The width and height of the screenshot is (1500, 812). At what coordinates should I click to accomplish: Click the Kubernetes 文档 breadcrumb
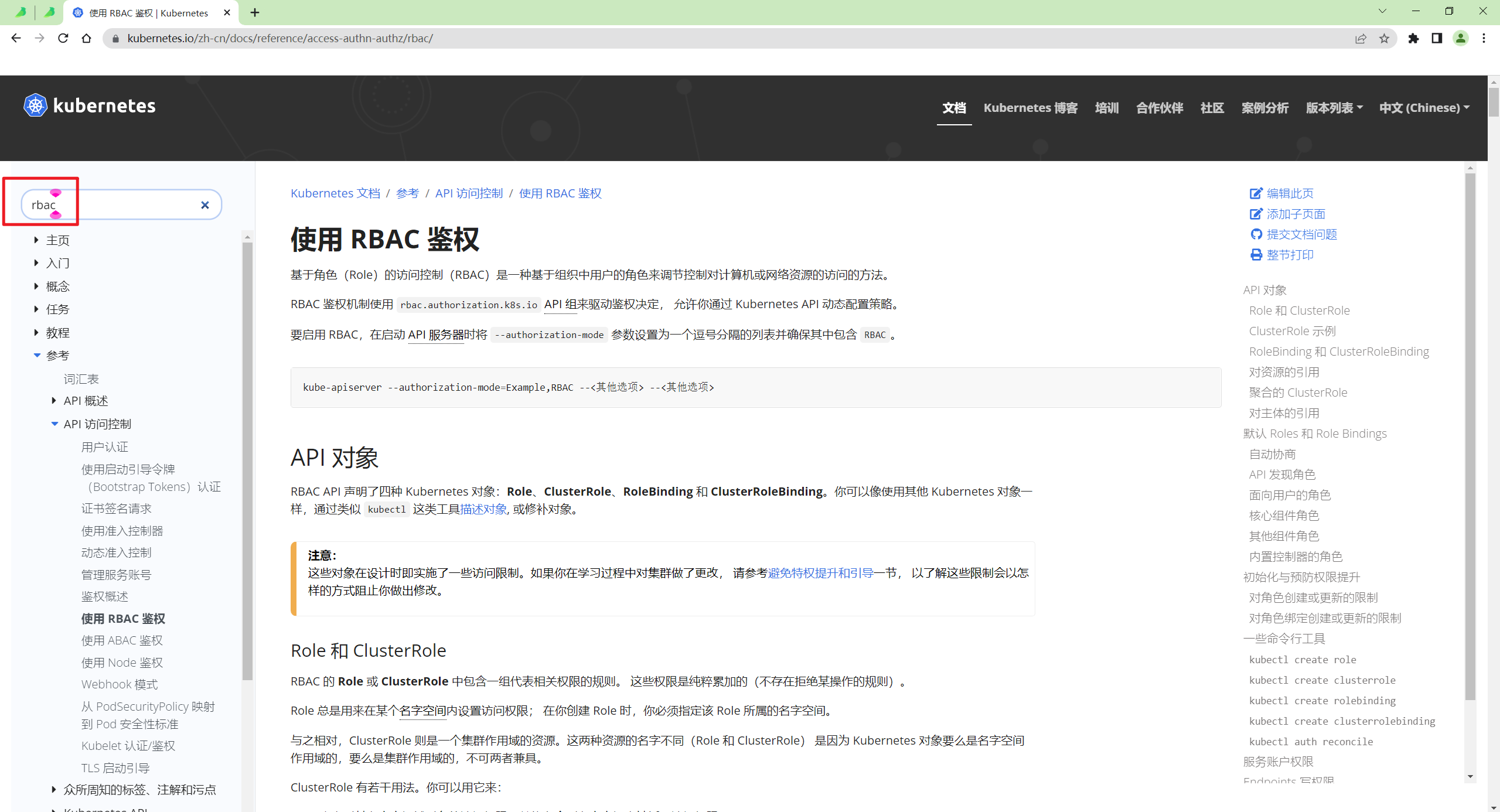point(335,193)
